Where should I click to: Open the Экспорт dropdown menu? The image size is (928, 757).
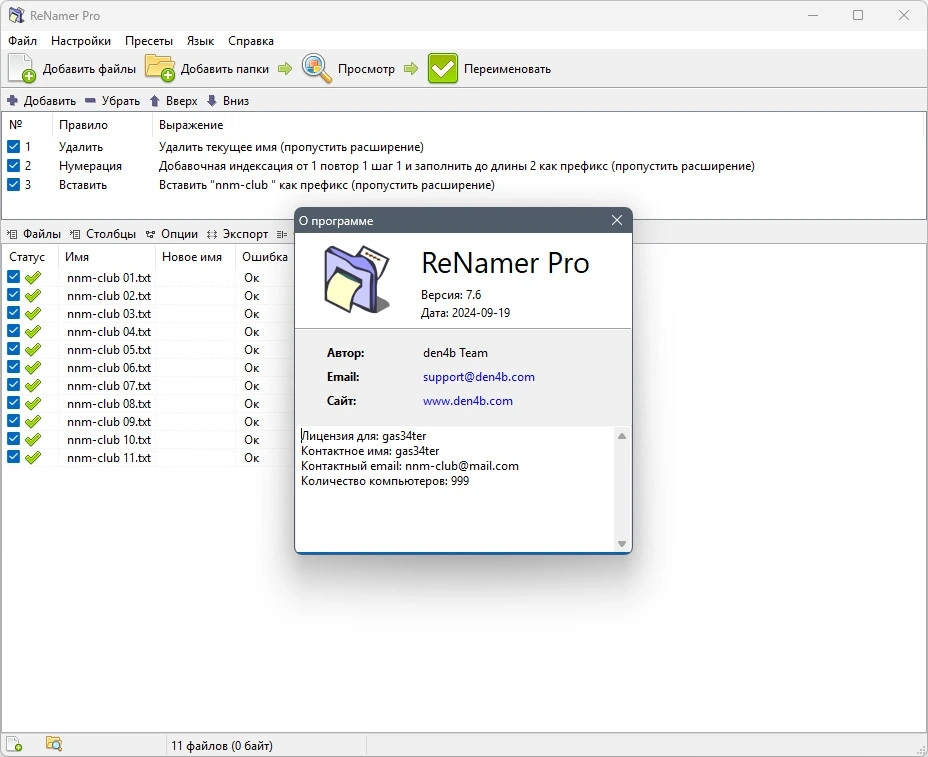click(x=237, y=234)
